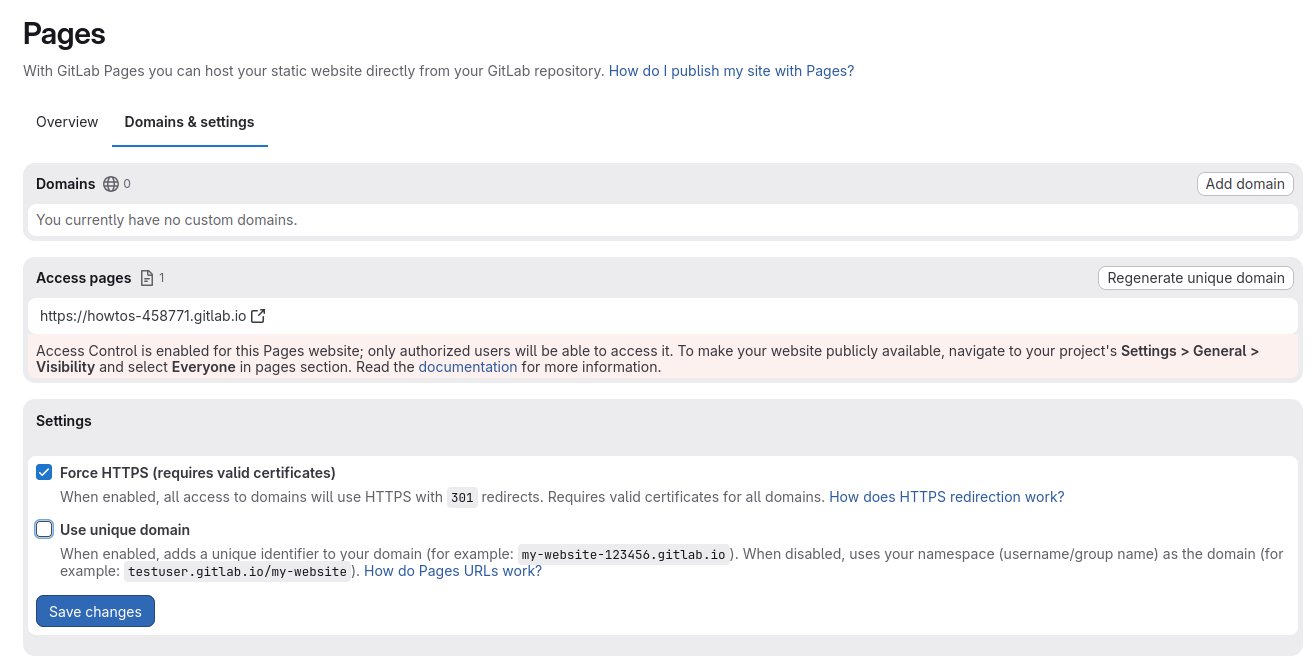The height and width of the screenshot is (667, 1314).
Task: Click the my-website-123456.gitlab.io example code
Action: 623,555
